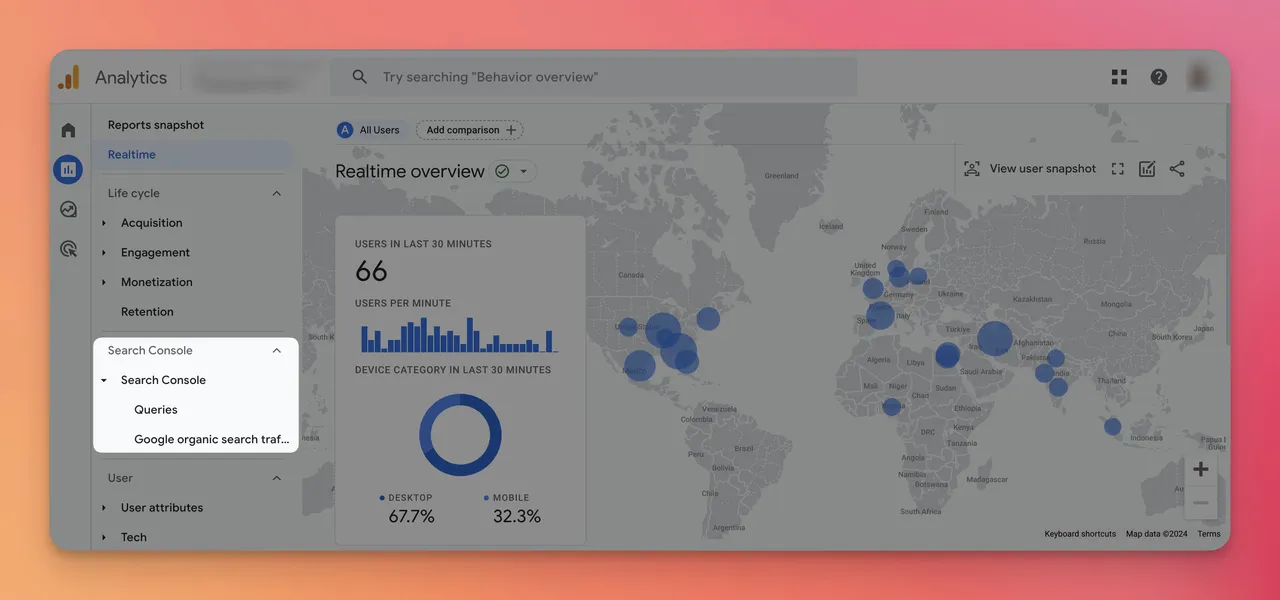Open the Advertising icon in the left rail
Image resolution: width=1280 pixels, height=600 pixels.
pyautogui.click(x=68, y=249)
